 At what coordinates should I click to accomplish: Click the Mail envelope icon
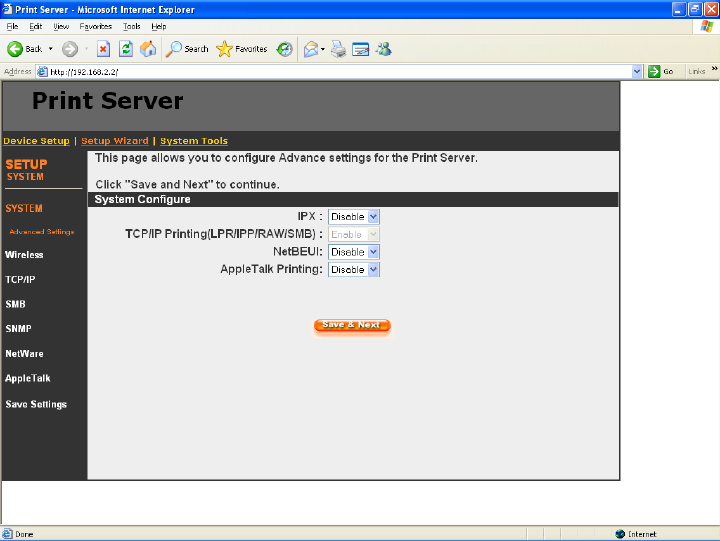[311, 49]
